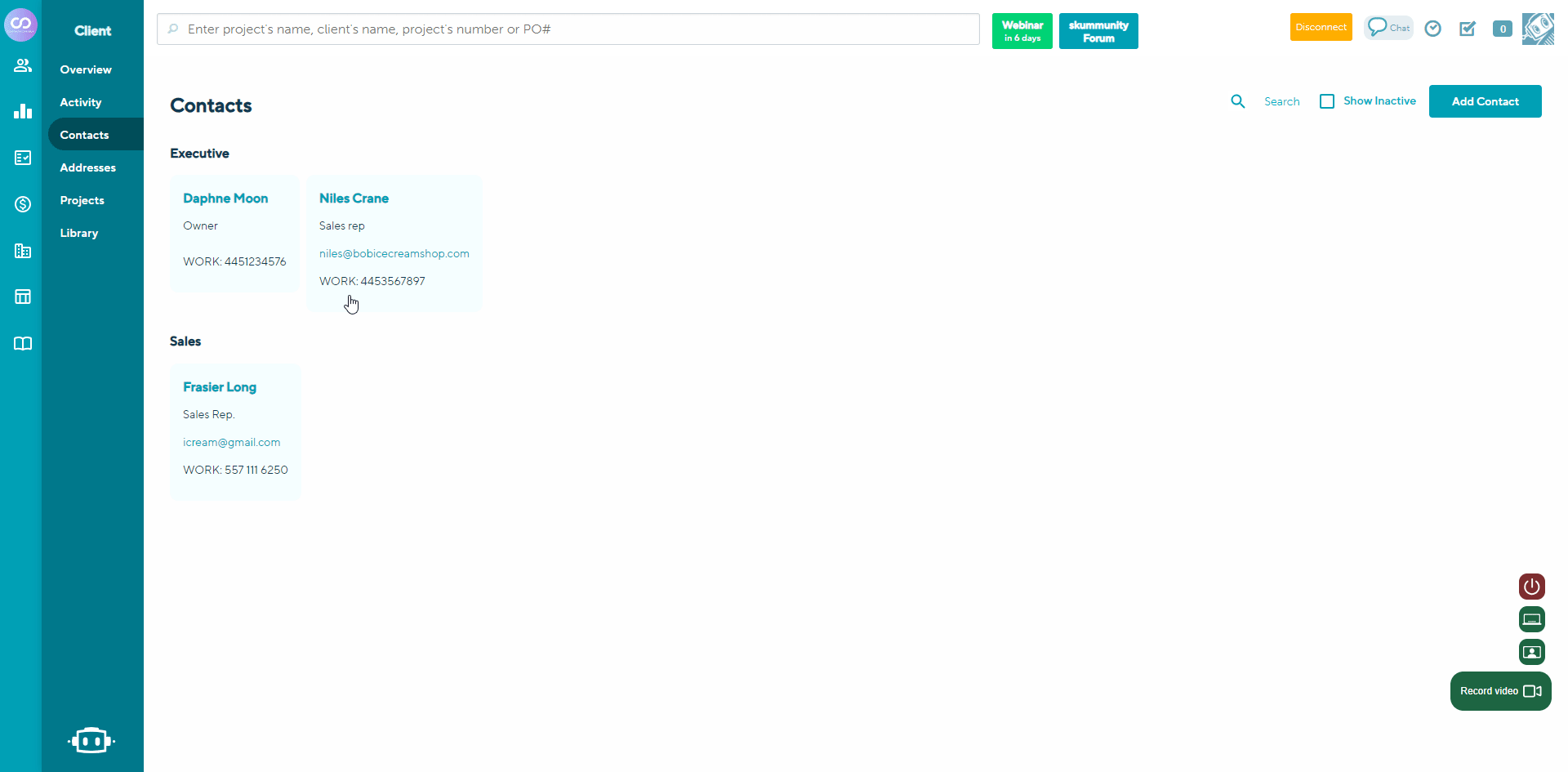Click the Record video button
The width and height of the screenshot is (1568, 772).
click(1500, 691)
